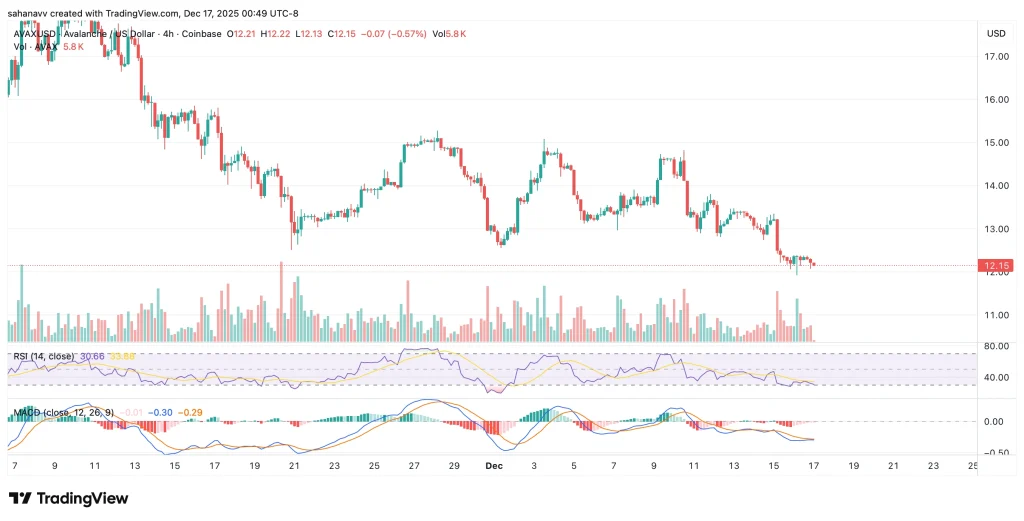Click the 80.00 level on RSI scale
The width and height of the screenshot is (1024, 521).
[x=994, y=346]
